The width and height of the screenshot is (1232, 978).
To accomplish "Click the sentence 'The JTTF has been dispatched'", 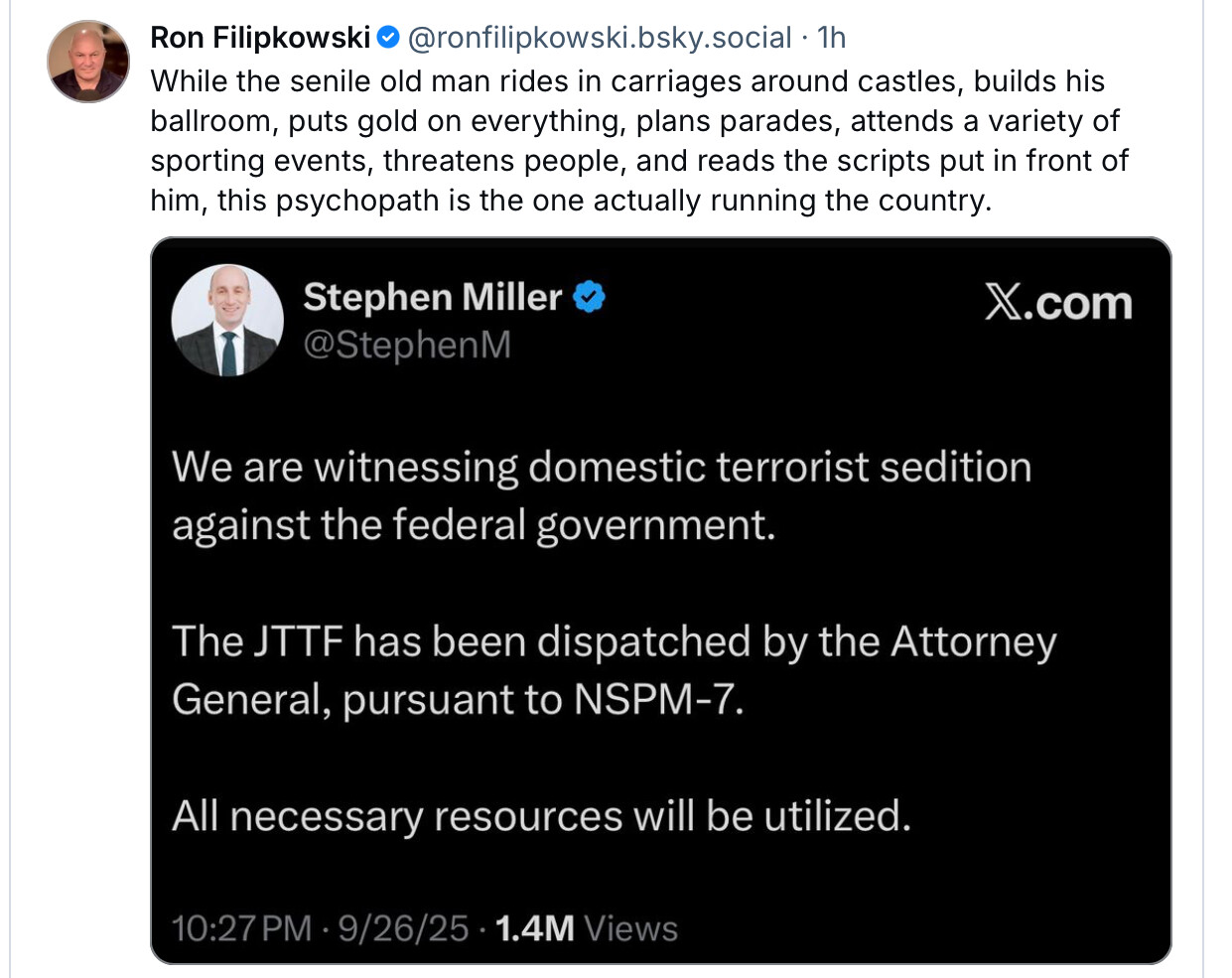I will tap(614, 641).
